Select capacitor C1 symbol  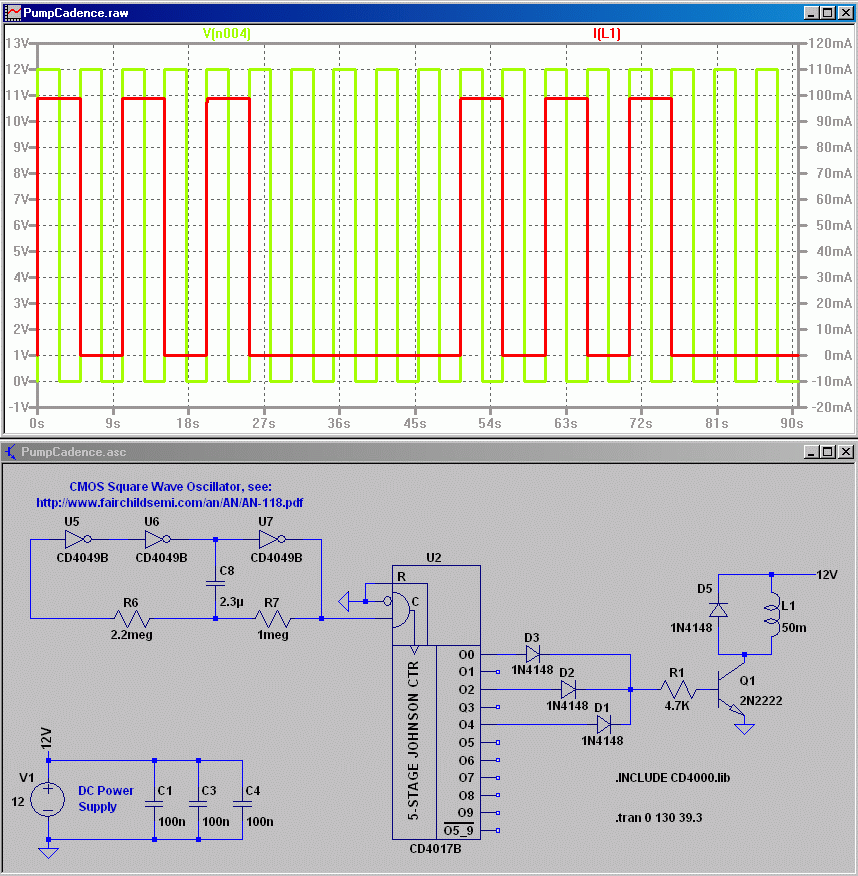click(154, 804)
